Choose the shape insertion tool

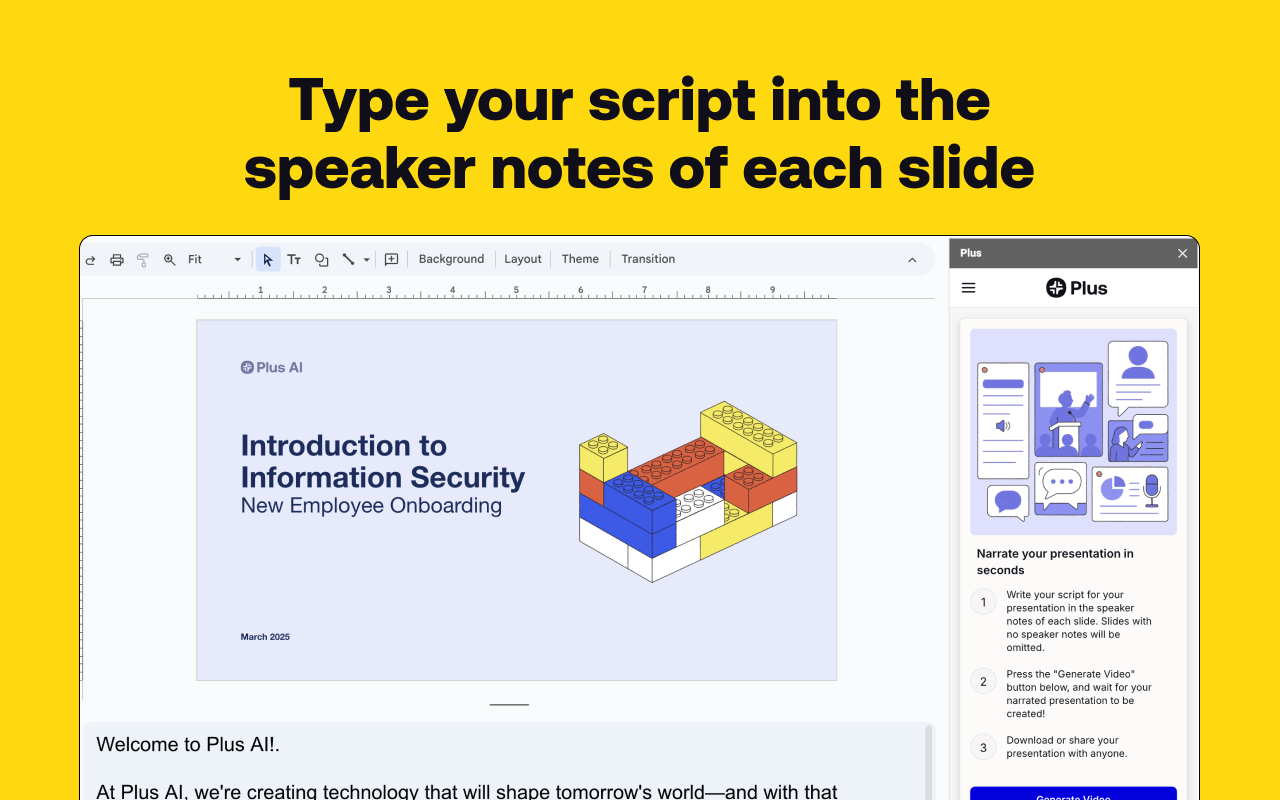(x=321, y=259)
